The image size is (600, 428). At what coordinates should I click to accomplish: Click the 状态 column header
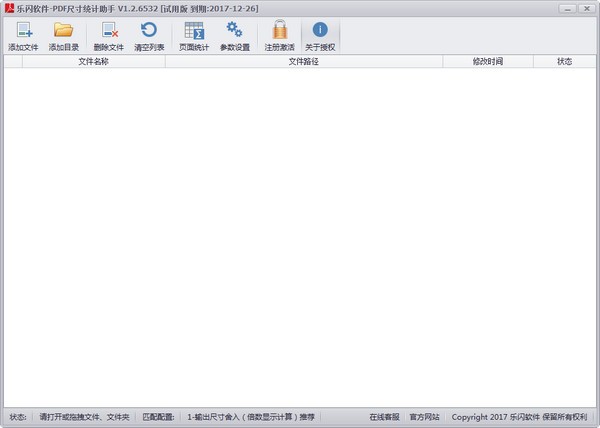pyautogui.click(x=565, y=61)
